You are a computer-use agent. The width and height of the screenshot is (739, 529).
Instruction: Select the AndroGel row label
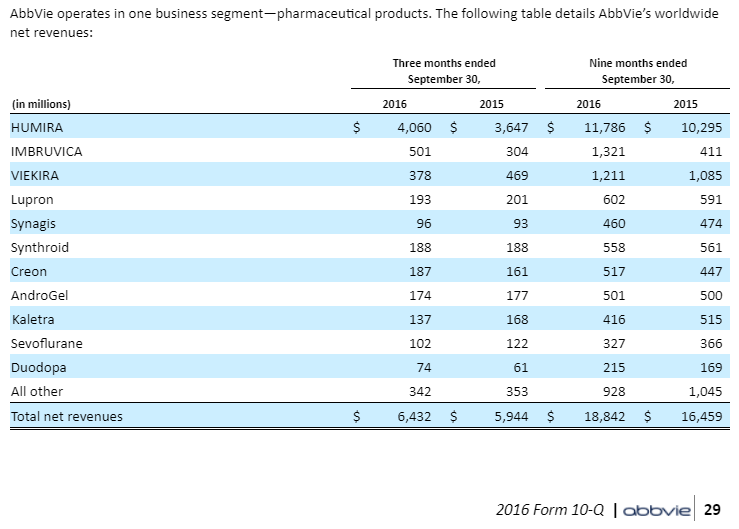tap(40, 296)
